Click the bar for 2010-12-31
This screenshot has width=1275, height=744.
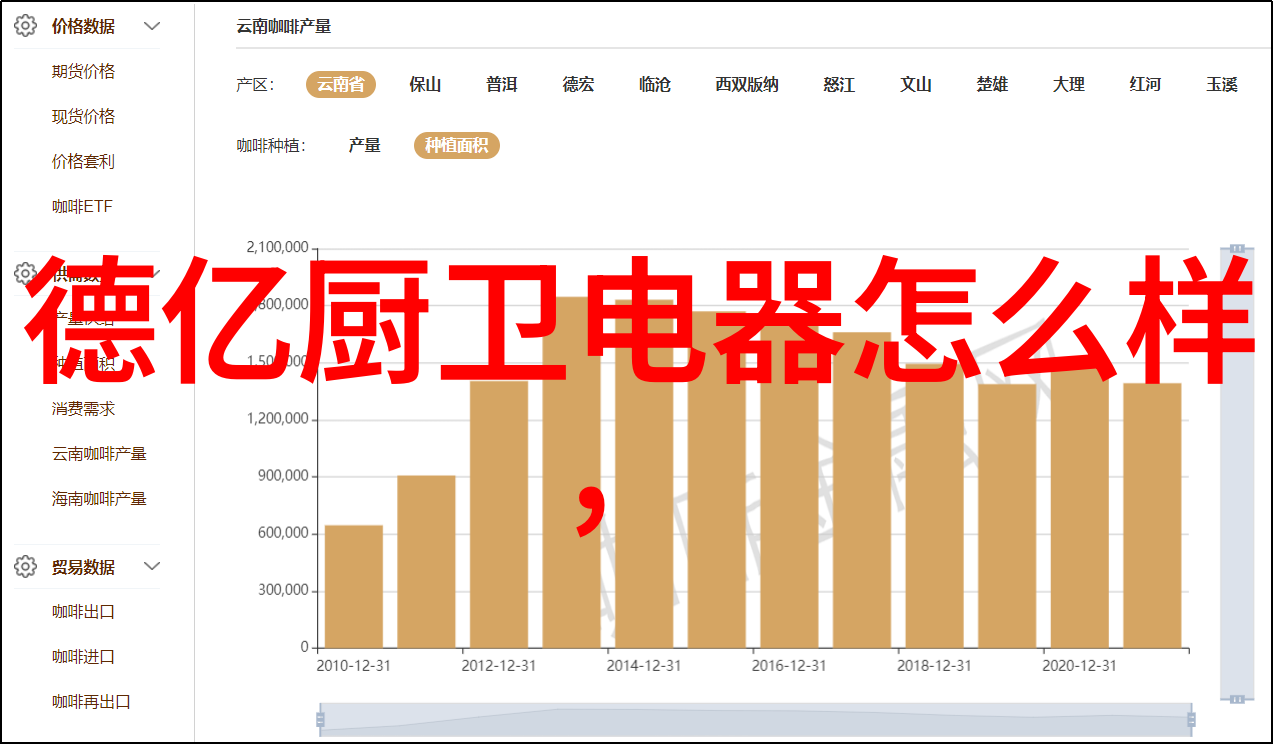[x=354, y=587]
